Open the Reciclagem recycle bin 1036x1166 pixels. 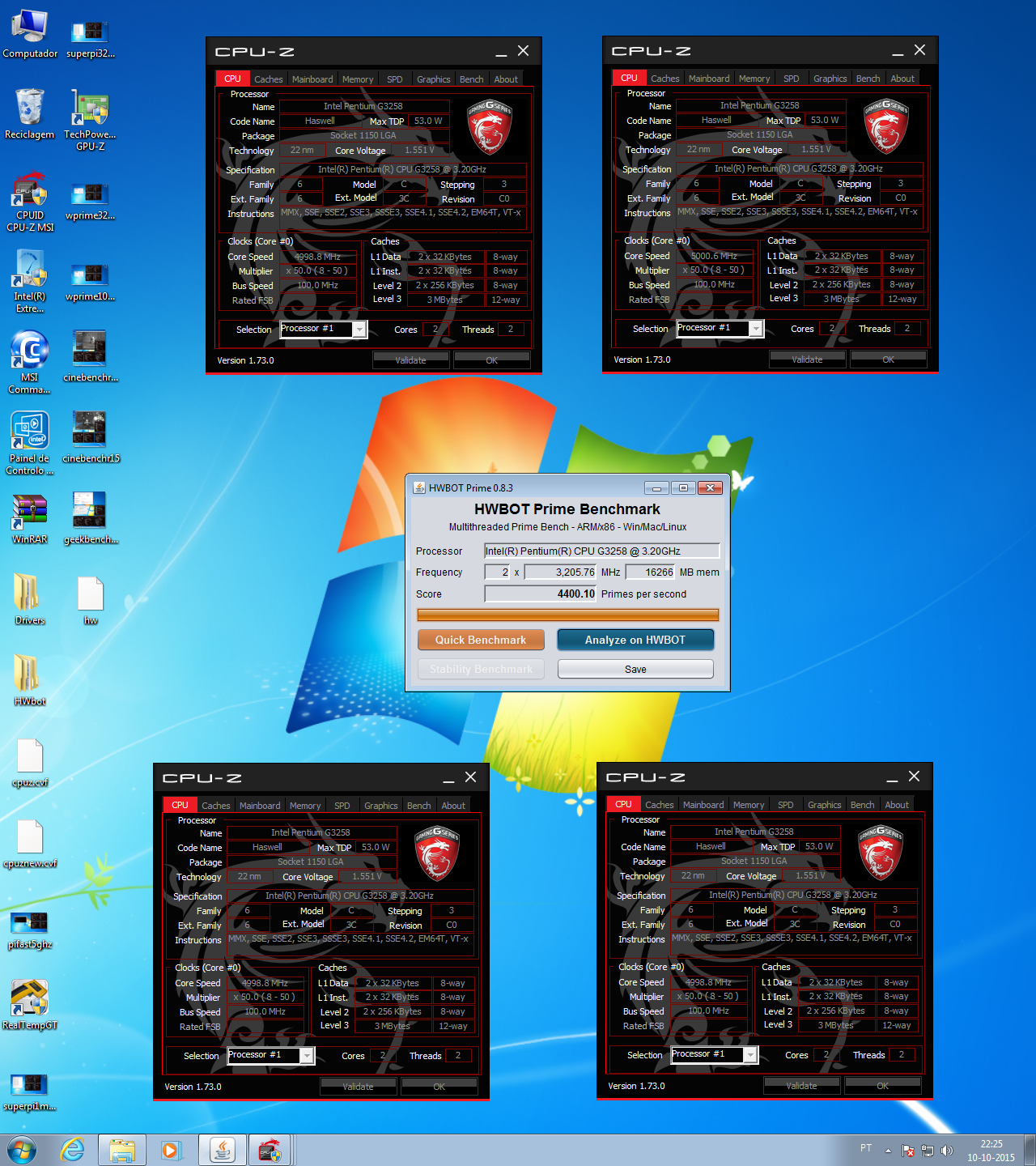point(30,114)
